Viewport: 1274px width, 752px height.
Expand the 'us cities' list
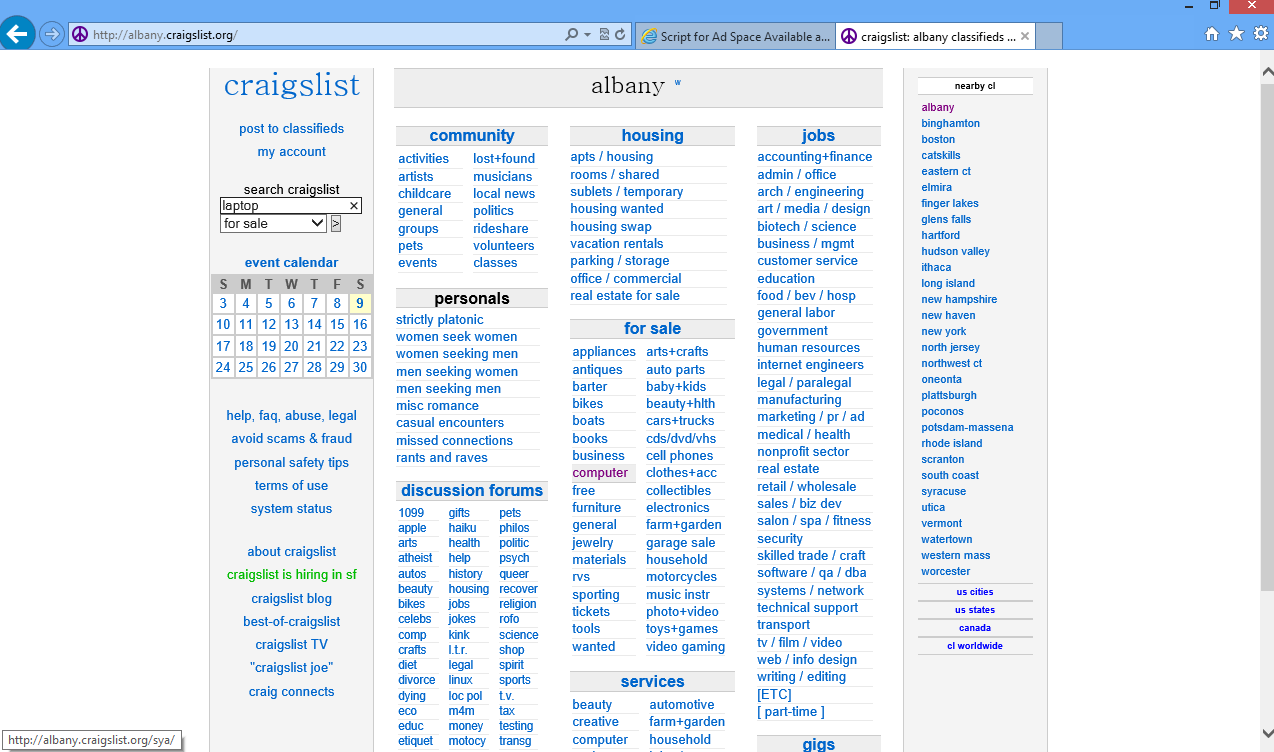click(975, 592)
